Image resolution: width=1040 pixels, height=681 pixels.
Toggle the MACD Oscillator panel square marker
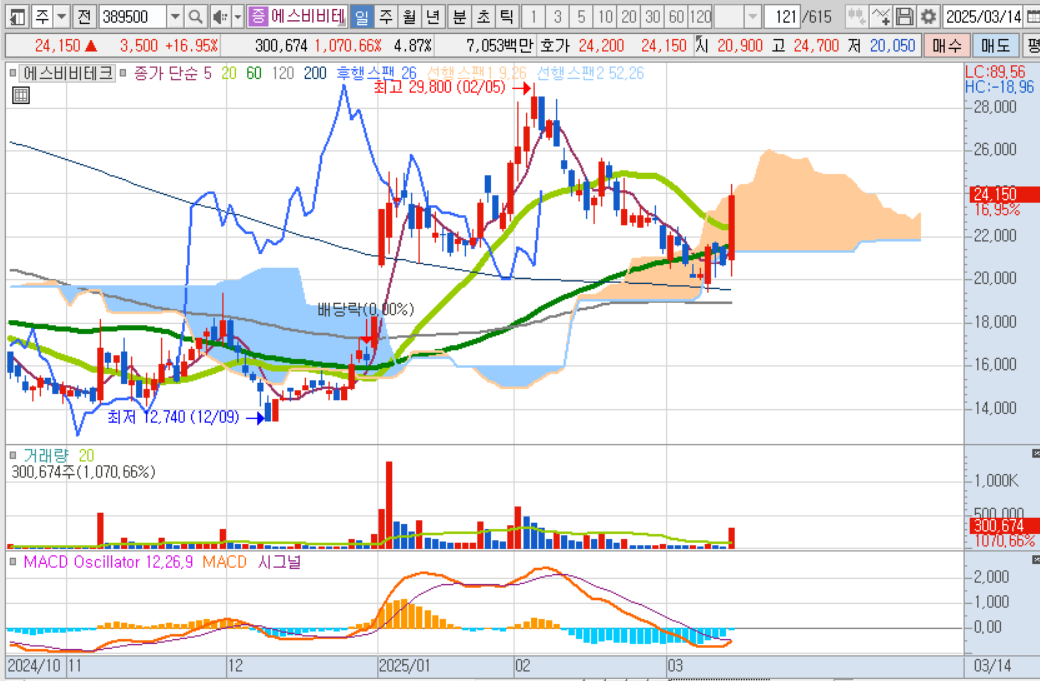tap(13, 562)
